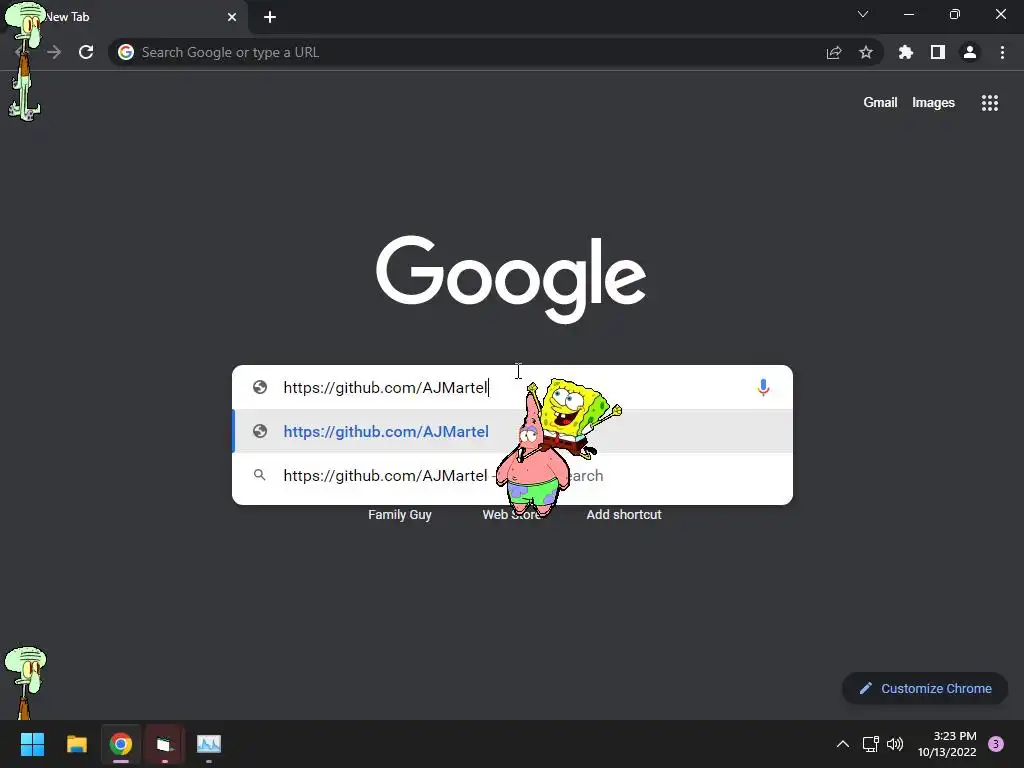Open File Explorer from the taskbar
Image resolution: width=1024 pixels, height=768 pixels.
click(x=77, y=744)
